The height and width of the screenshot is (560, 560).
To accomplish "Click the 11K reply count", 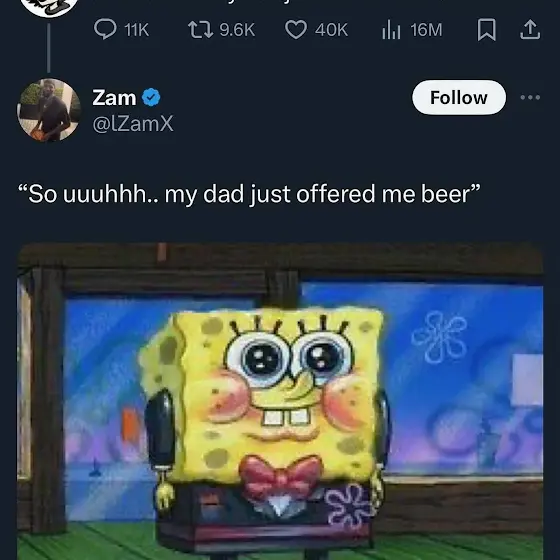I will tap(136, 30).
